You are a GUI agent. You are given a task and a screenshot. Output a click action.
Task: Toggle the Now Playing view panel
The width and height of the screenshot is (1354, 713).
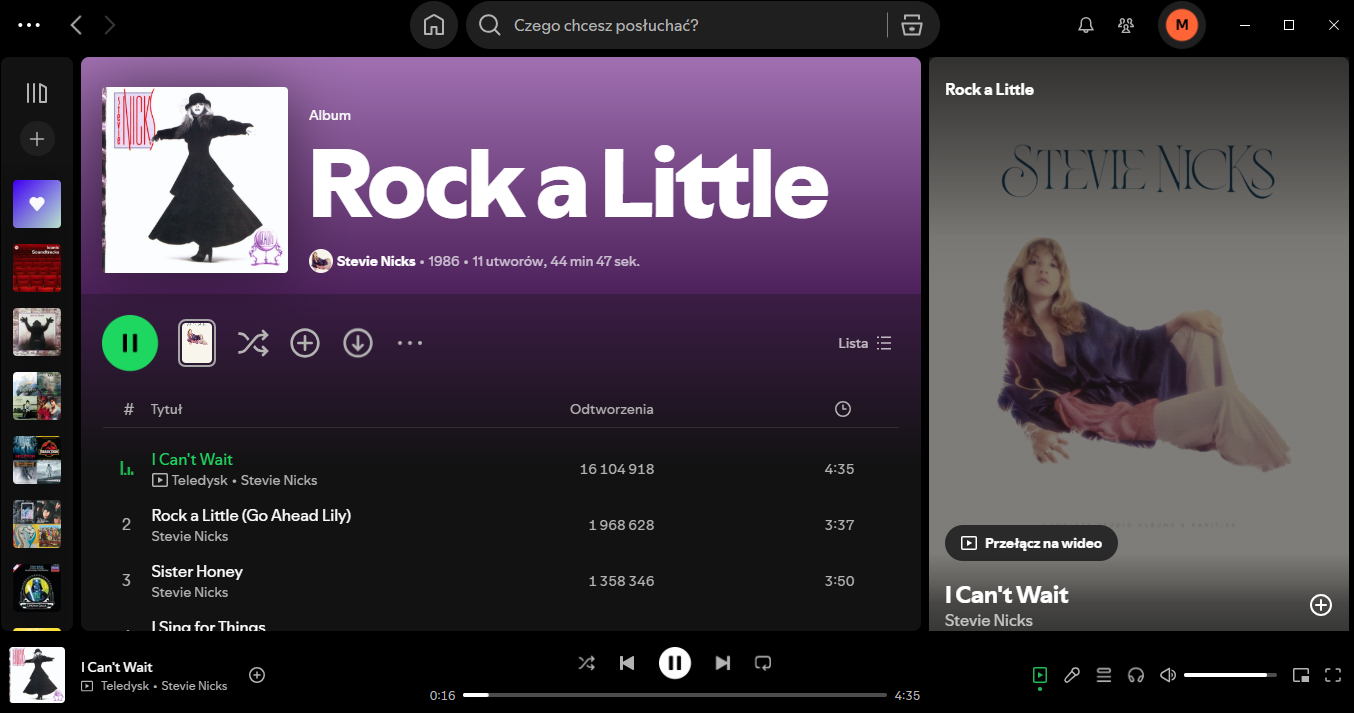click(x=1040, y=675)
